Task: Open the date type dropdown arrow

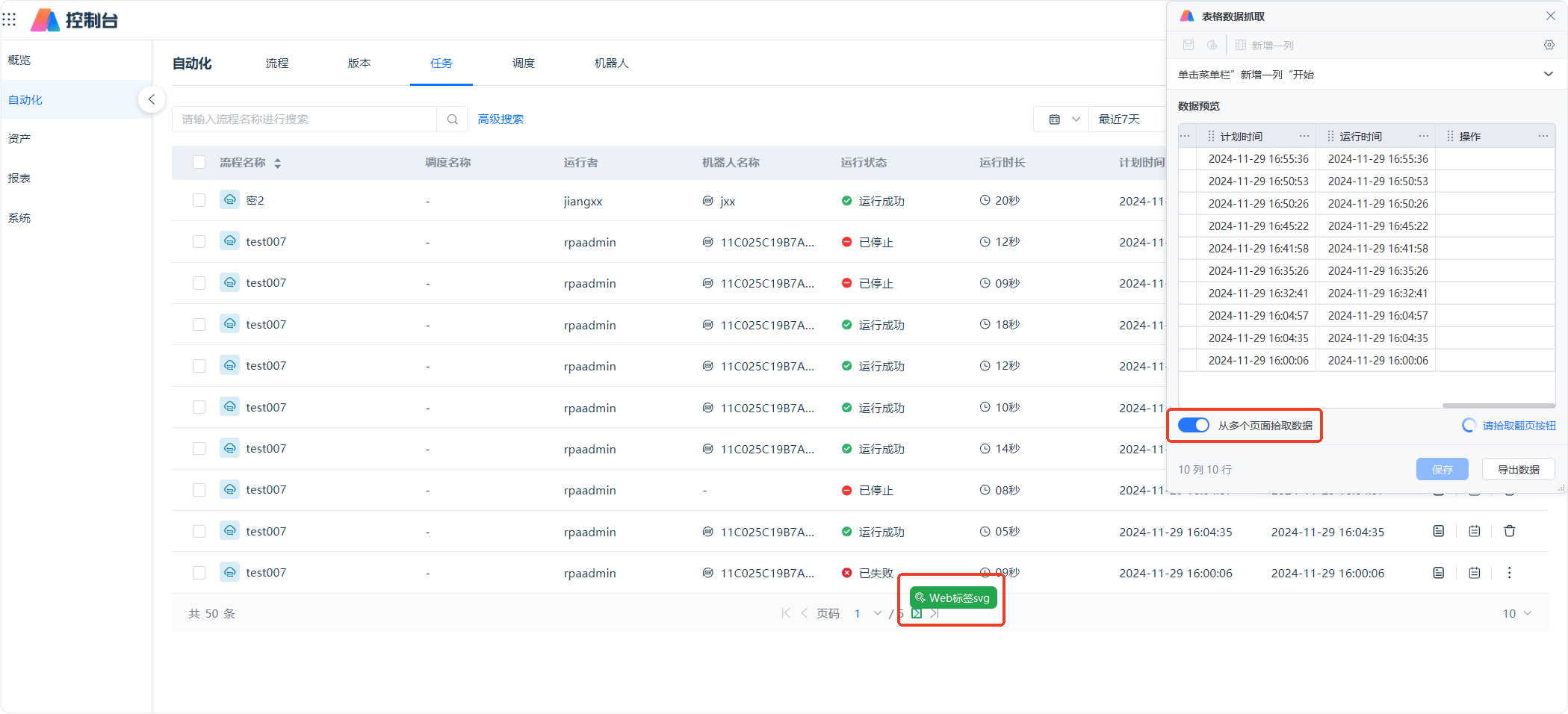Action: coord(1076,119)
